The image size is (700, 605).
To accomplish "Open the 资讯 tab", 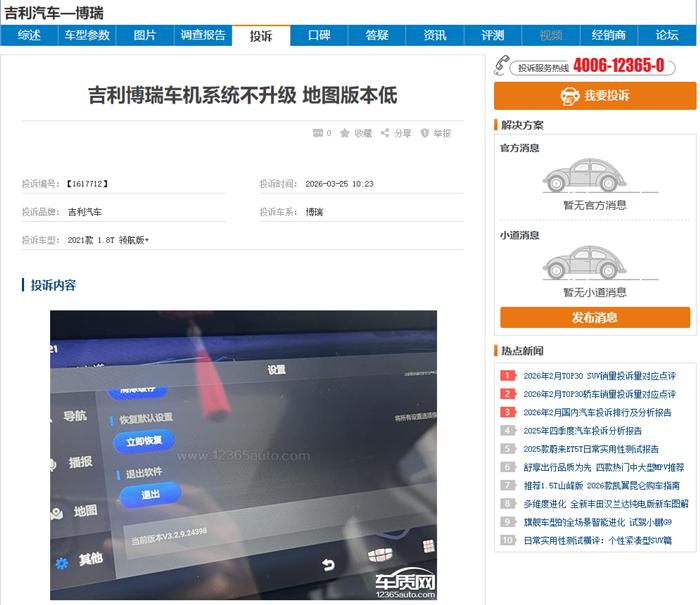I will (x=435, y=35).
